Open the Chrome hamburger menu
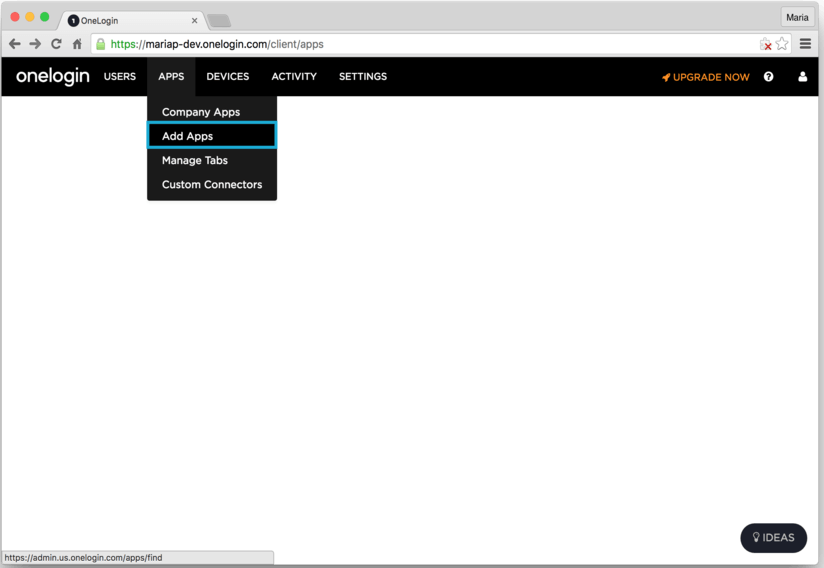824x568 pixels. 805,44
